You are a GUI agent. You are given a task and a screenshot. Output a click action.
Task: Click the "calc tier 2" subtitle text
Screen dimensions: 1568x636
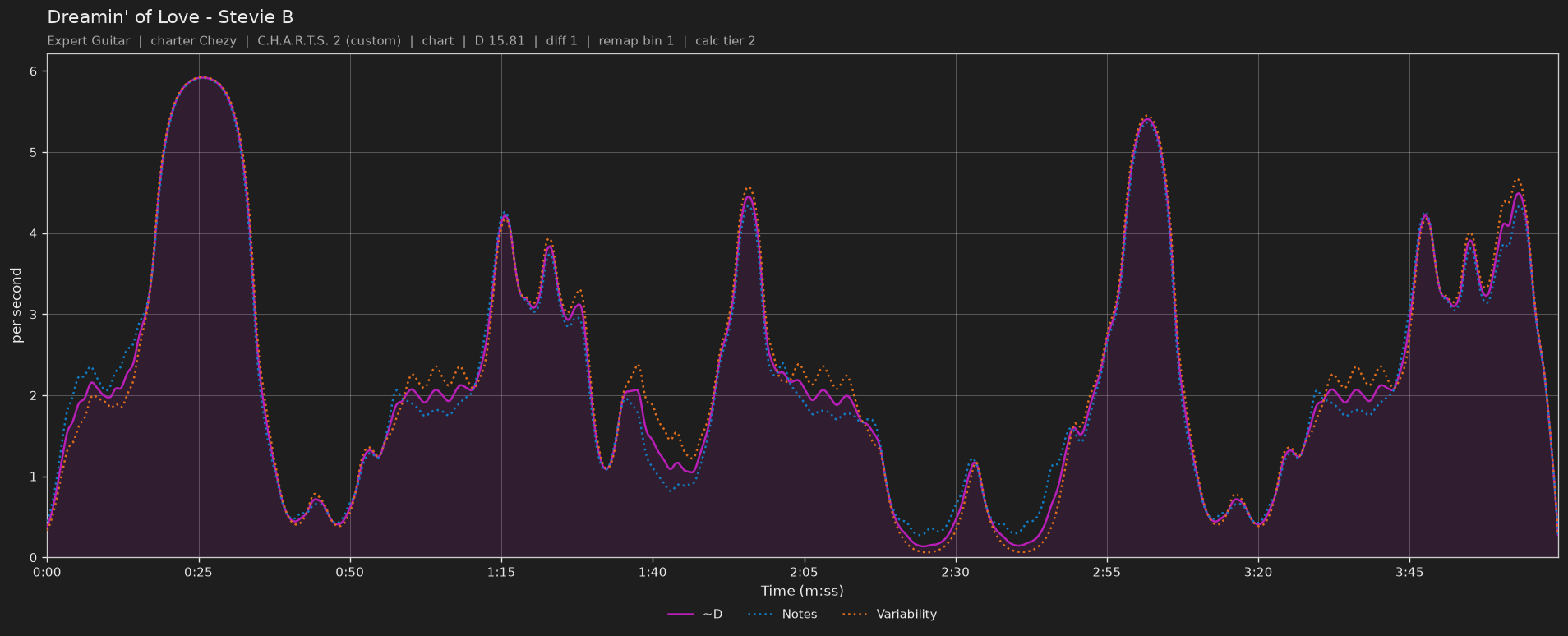coord(725,41)
